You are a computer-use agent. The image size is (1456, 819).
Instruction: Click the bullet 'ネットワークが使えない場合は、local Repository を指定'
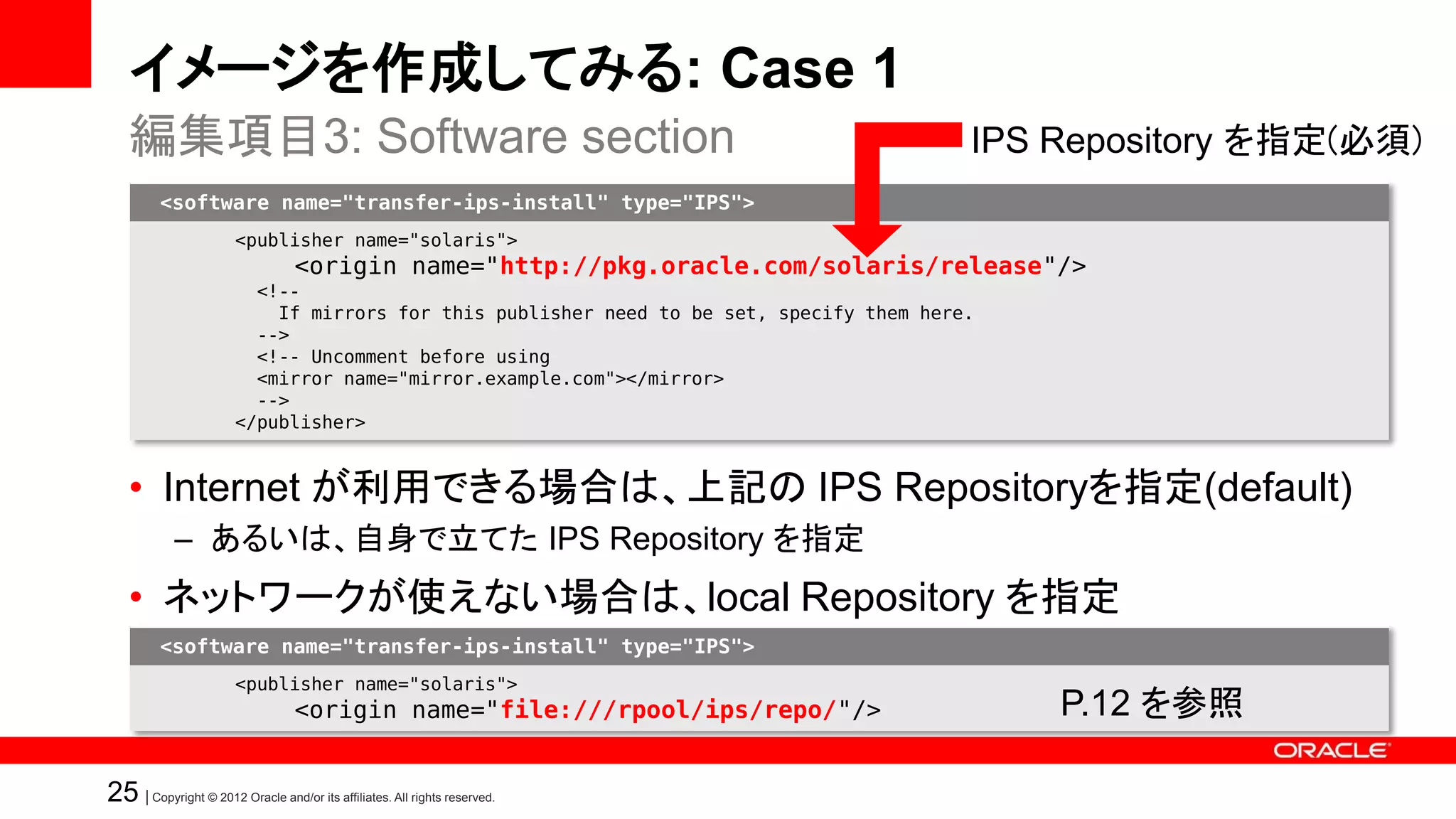tap(641, 596)
